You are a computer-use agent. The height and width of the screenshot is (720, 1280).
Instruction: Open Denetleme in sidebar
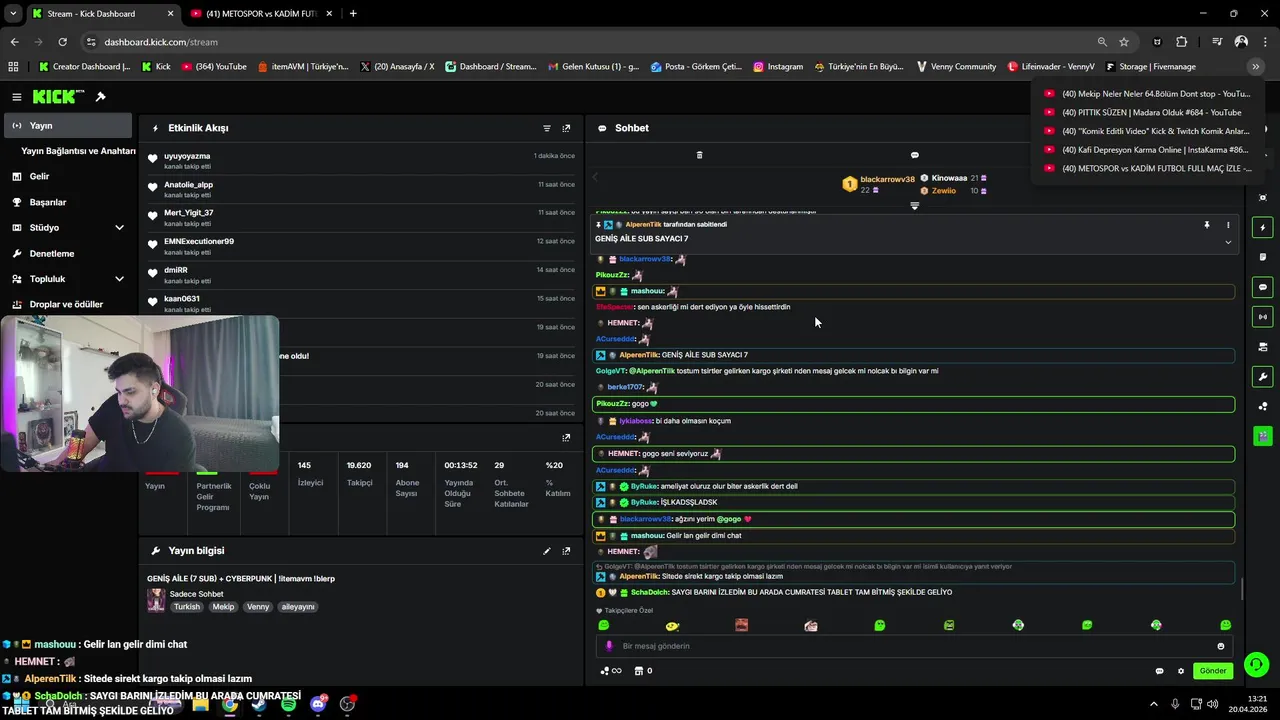click(68, 254)
